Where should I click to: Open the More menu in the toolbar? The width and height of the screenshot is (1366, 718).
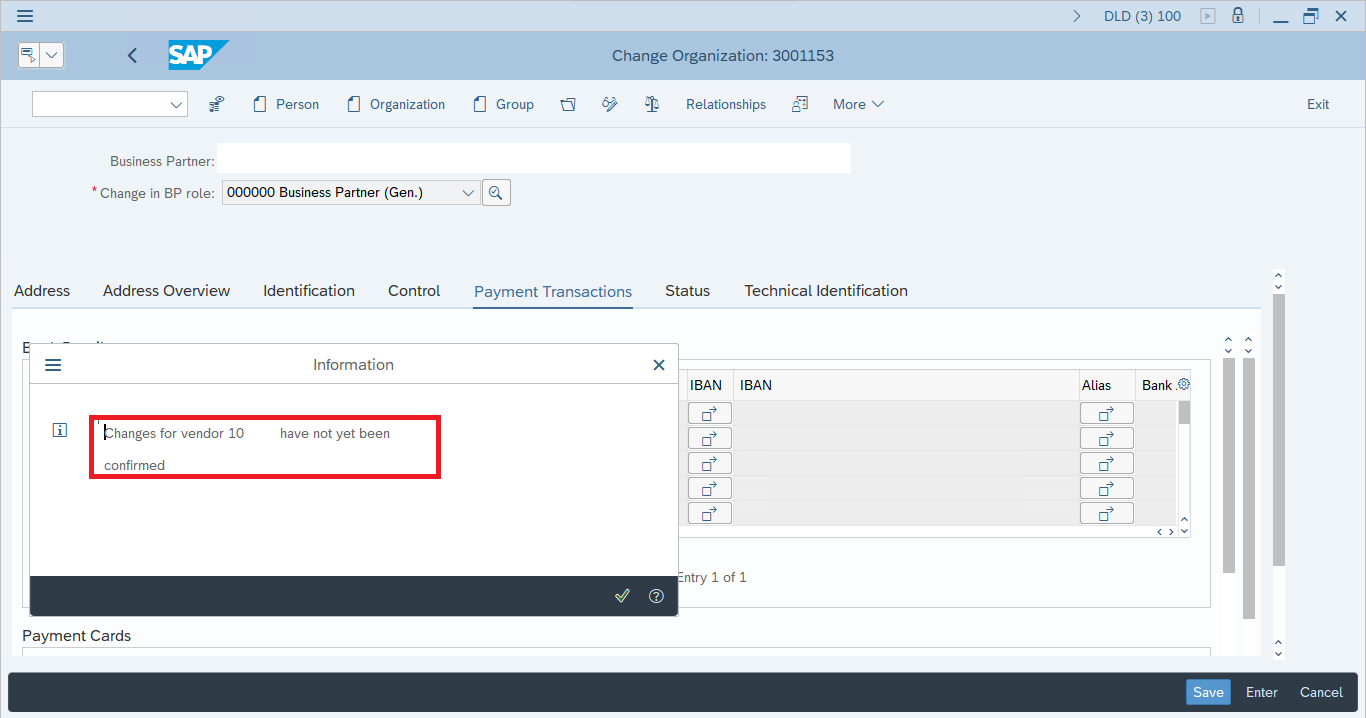pyautogui.click(x=858, y=104)
